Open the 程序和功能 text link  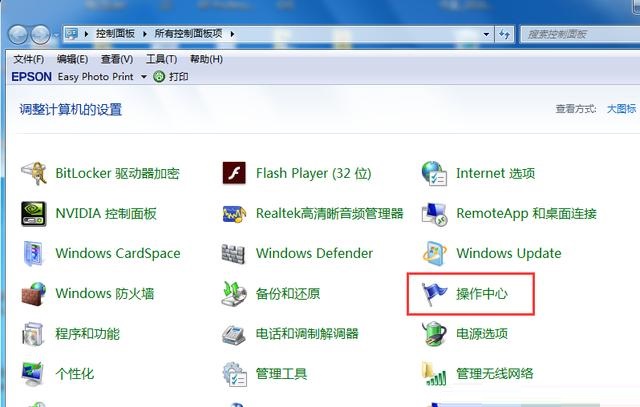88,334
